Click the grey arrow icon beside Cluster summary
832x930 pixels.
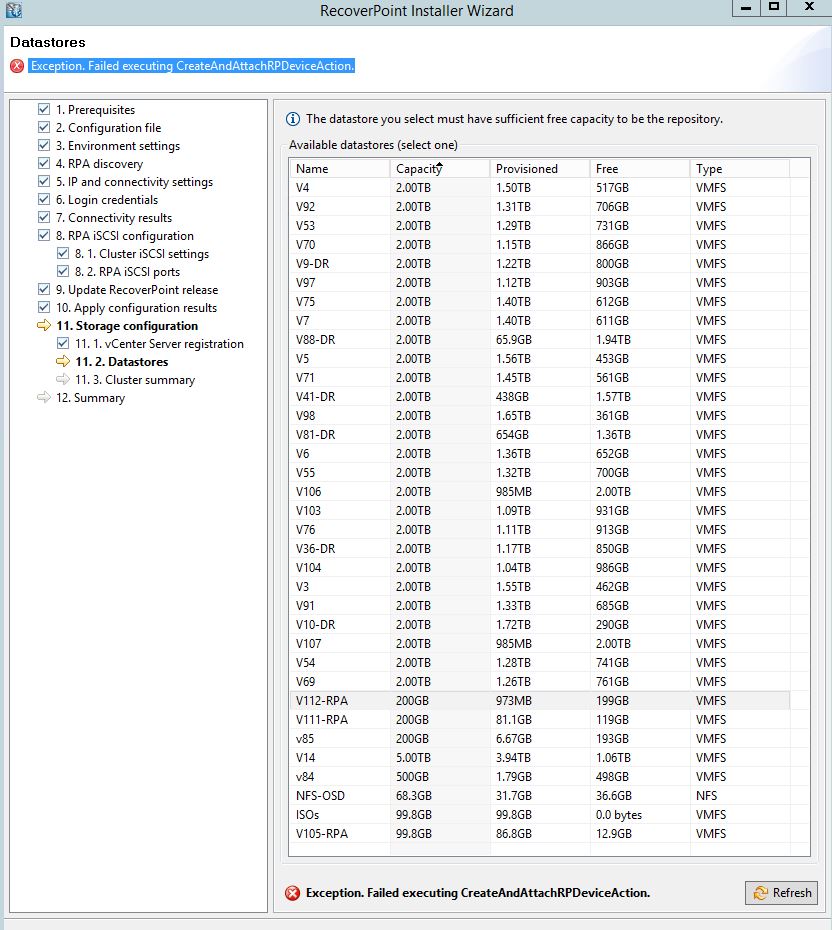point(63,379)
